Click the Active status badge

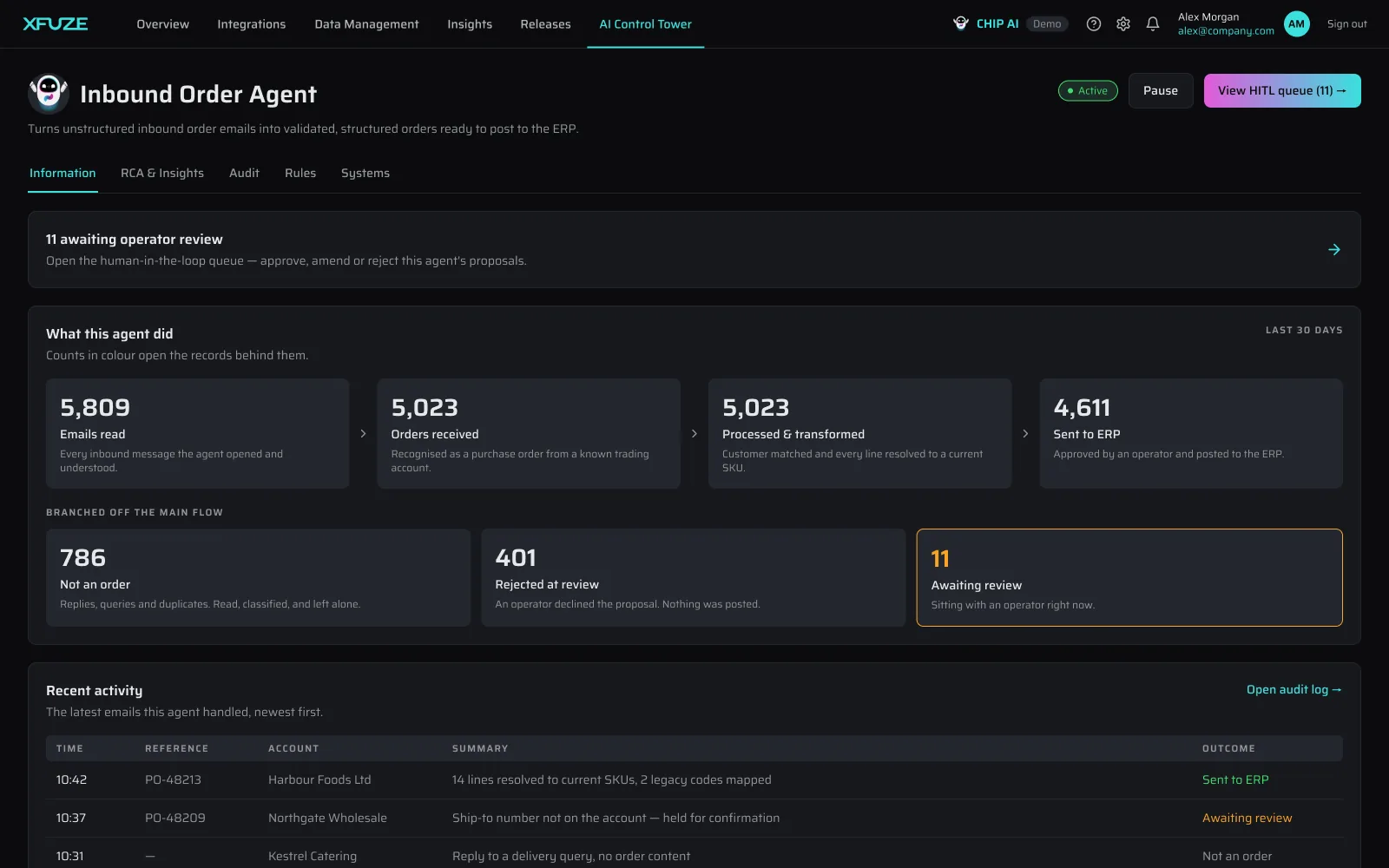(1088, 90)
